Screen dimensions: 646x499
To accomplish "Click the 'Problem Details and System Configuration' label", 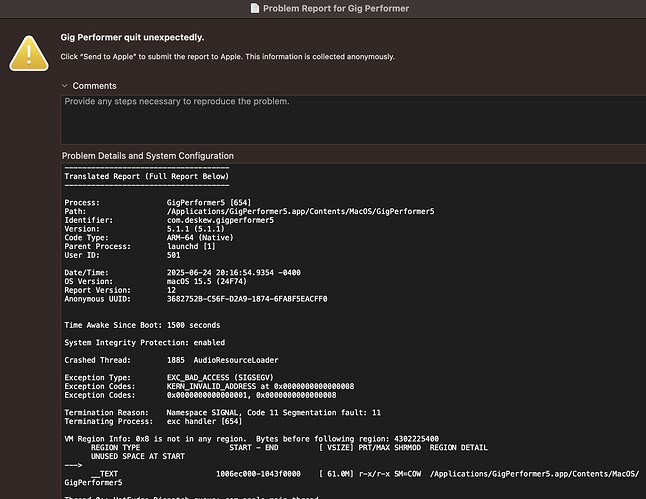I will (x=148, y=156).
